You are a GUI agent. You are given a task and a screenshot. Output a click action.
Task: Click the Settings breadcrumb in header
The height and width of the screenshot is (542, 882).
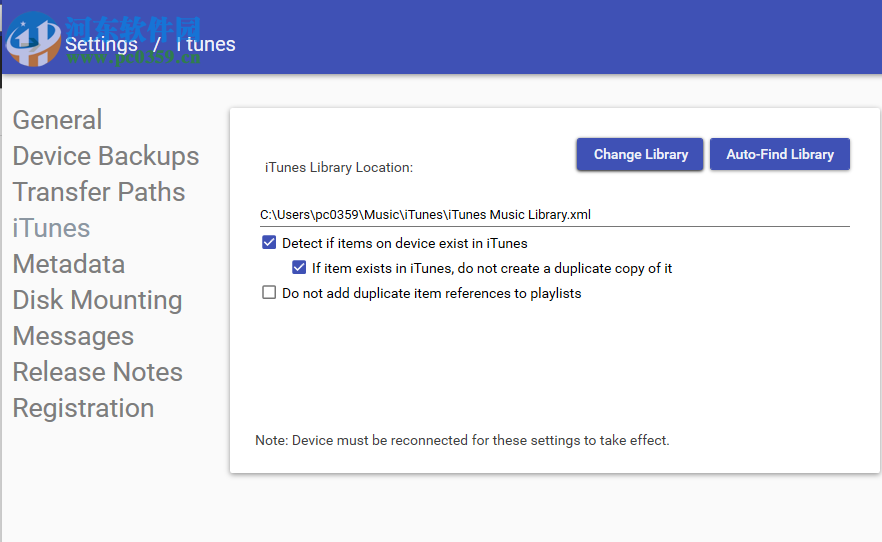pos(101,44)
